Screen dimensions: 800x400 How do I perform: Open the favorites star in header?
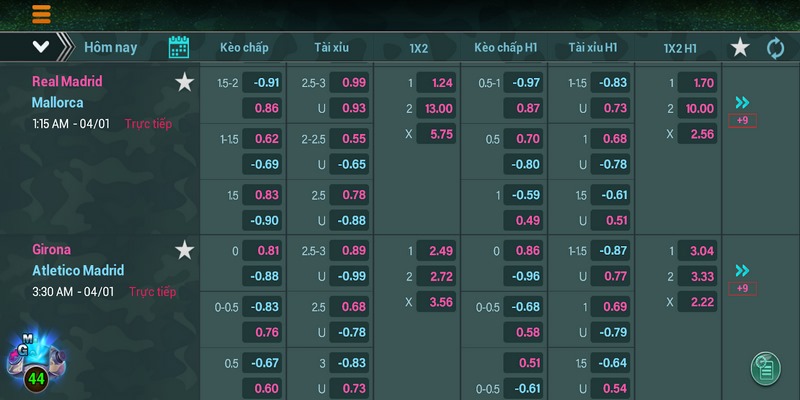(740, 47)
